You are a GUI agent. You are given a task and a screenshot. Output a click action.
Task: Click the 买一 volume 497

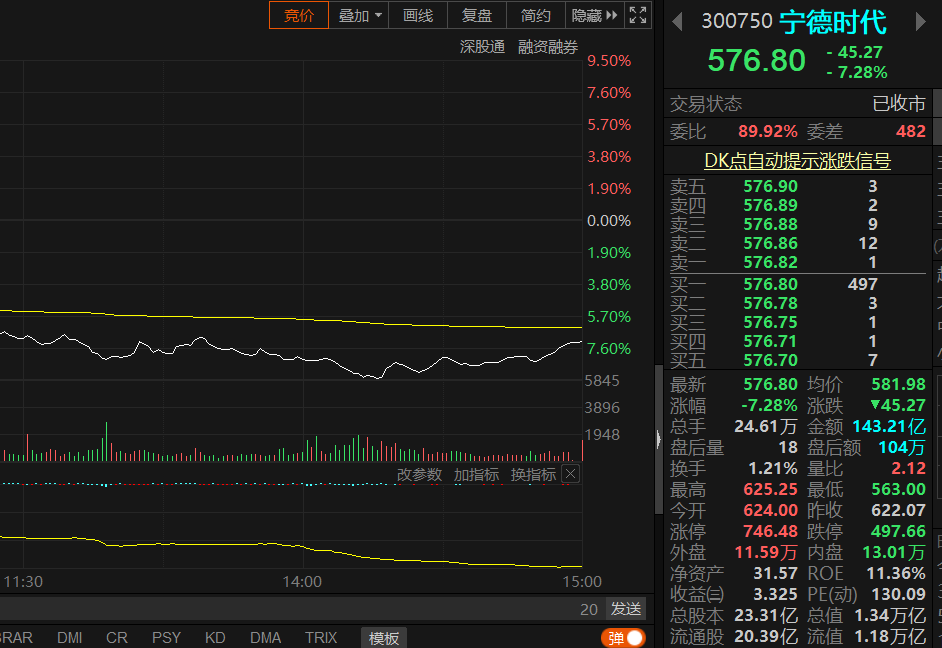(x=863, y=284)
